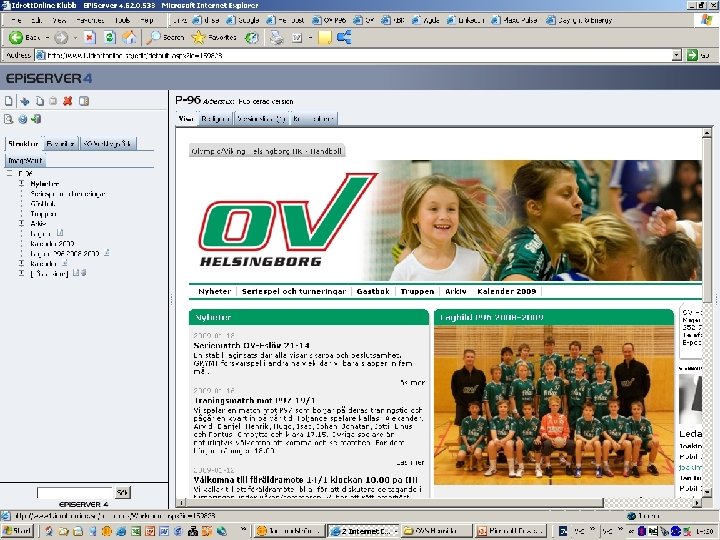The image size is (720, 540).
Task: Click Läs mer under Träningsmatch article
Action: 411,462
